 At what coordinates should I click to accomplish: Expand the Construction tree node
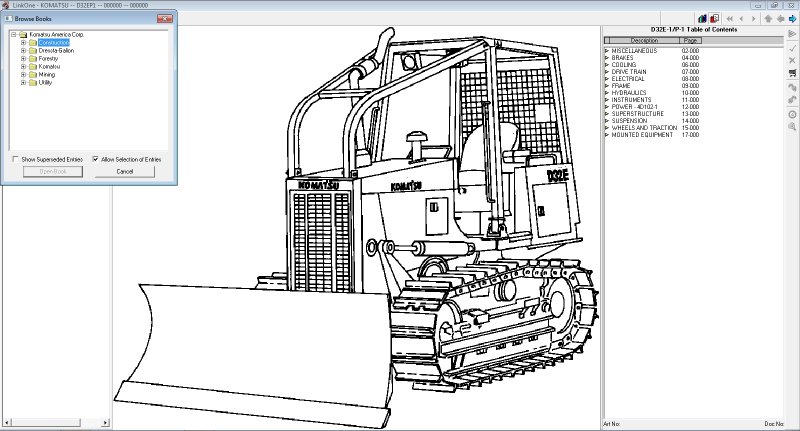click(23, 43)
